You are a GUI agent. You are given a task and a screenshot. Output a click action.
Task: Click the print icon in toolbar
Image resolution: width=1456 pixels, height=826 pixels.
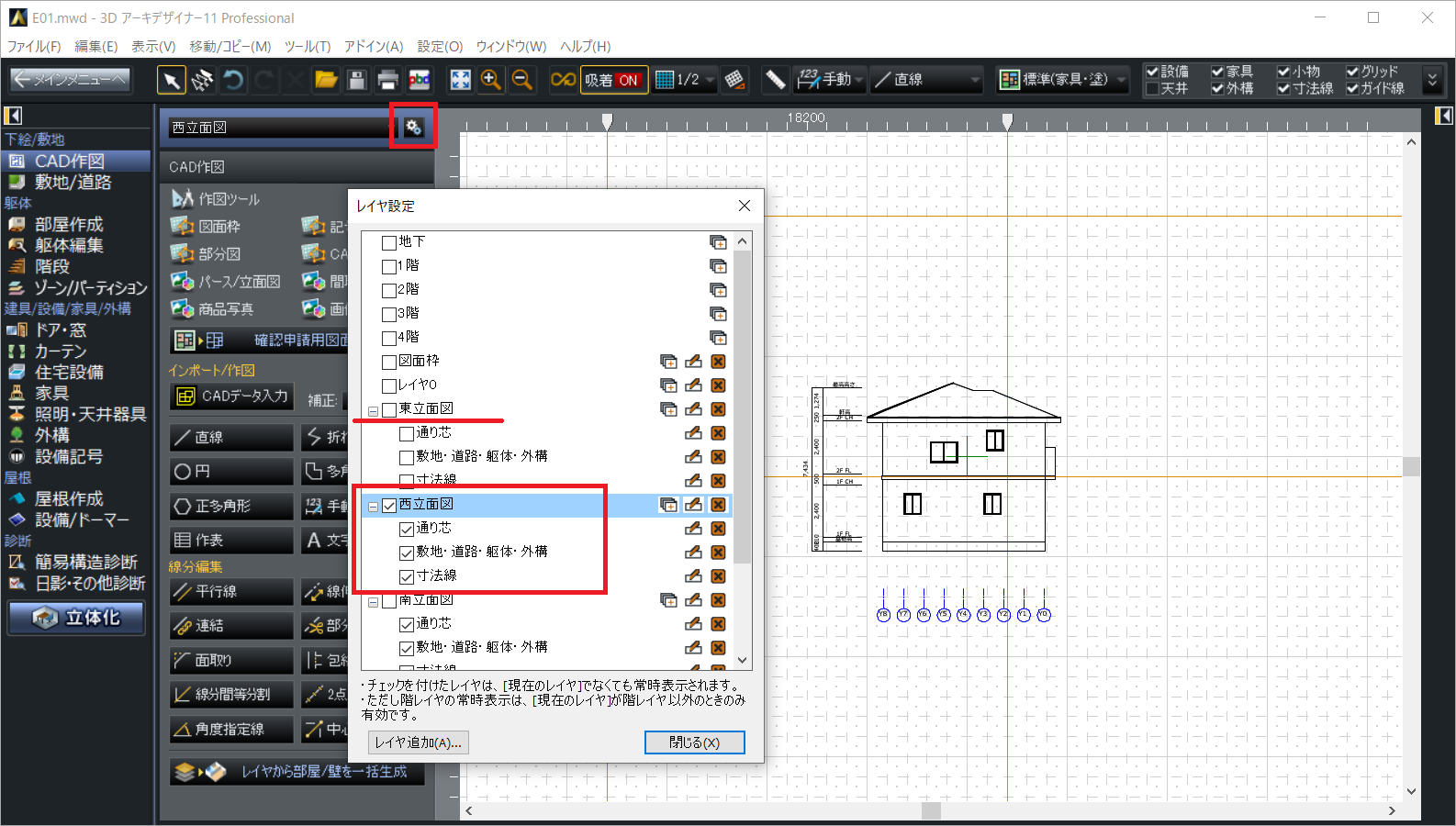tap(388, 80)
